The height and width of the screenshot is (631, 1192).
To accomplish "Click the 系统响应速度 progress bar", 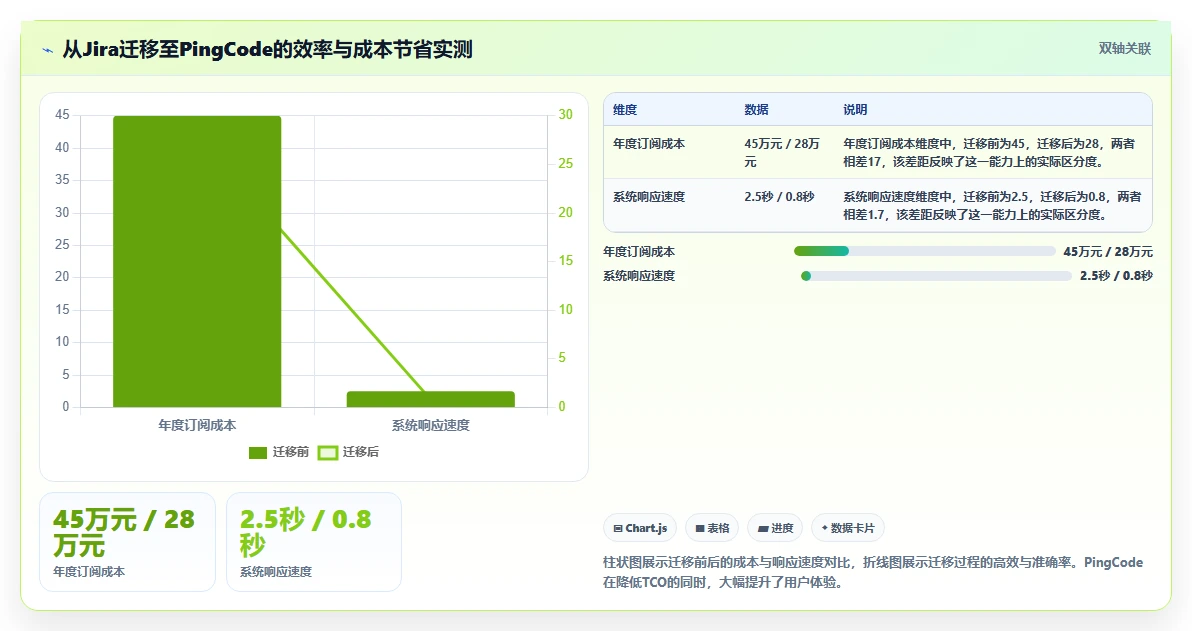I will (x=936, y=276).
